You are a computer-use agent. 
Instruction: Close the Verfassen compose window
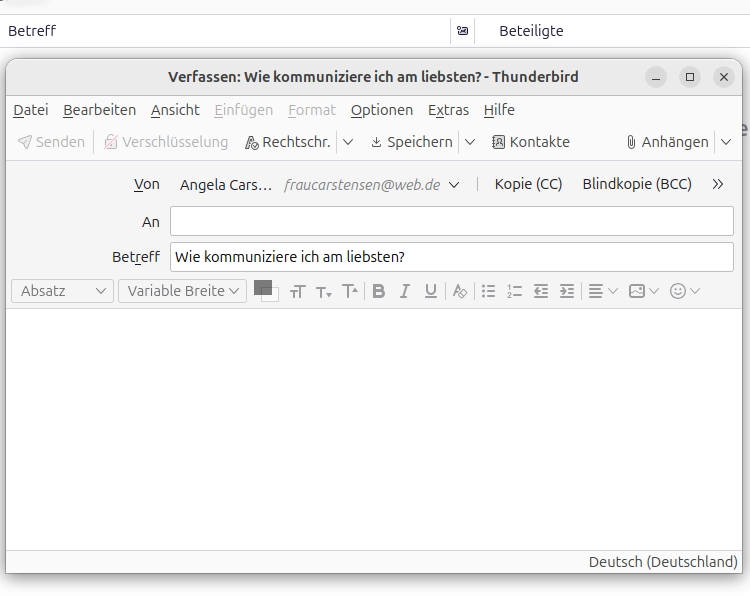point(724,77)
